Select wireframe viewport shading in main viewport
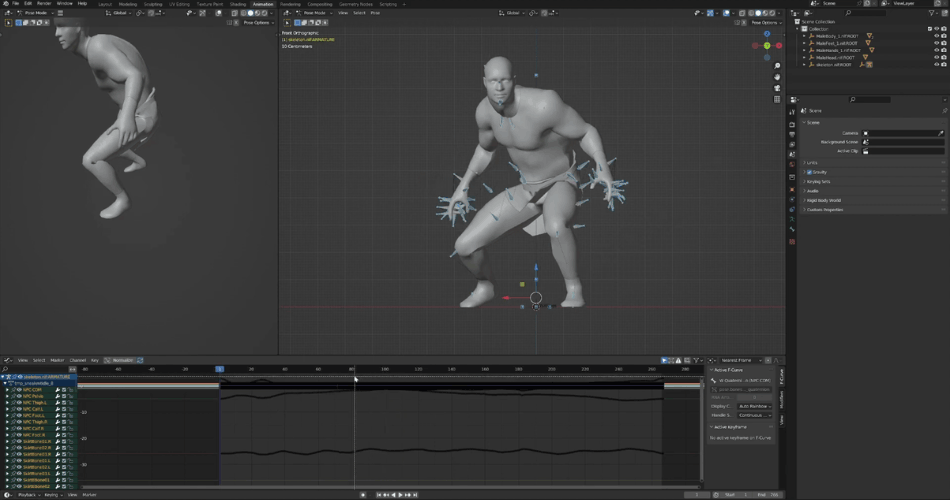This screenshot has height=500, width=950. click(x=751, y=13)
